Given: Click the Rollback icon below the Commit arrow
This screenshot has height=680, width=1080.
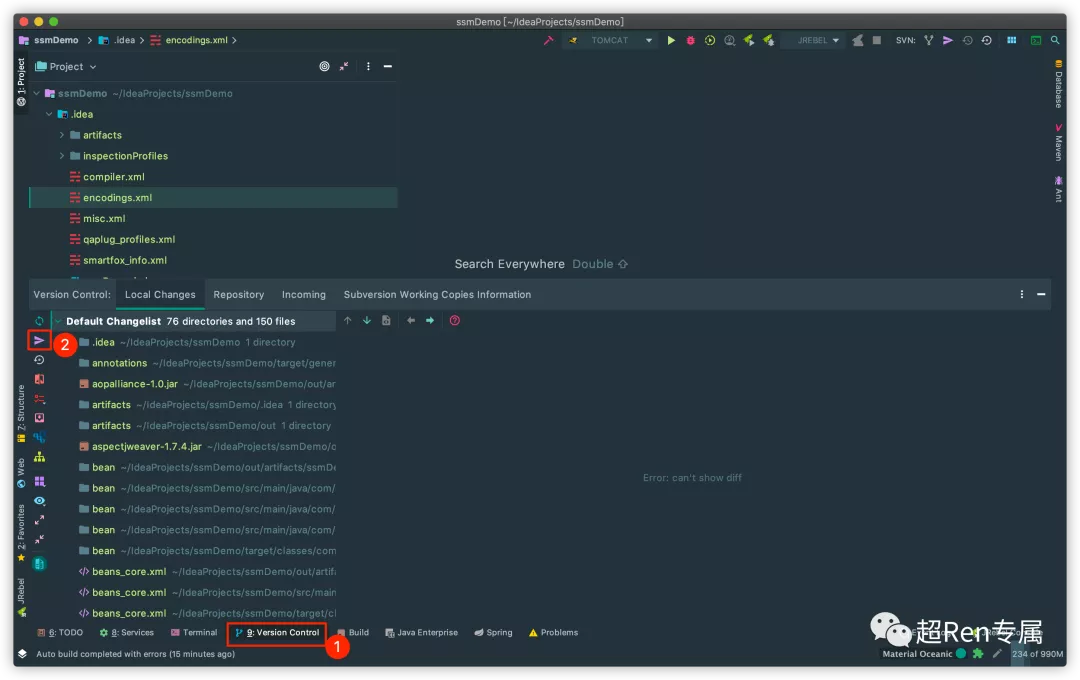Looking at the screenshot, I should (x=39, y=360).
